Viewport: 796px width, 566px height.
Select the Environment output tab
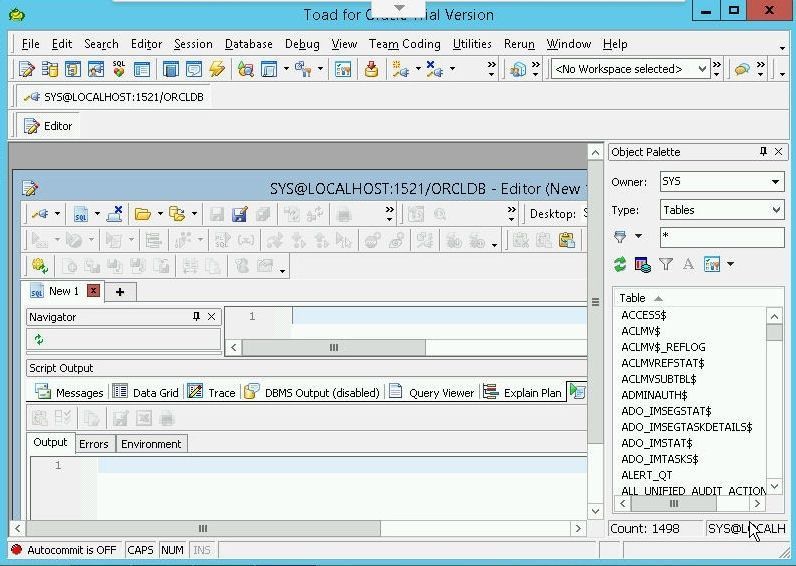click(151, 444)
